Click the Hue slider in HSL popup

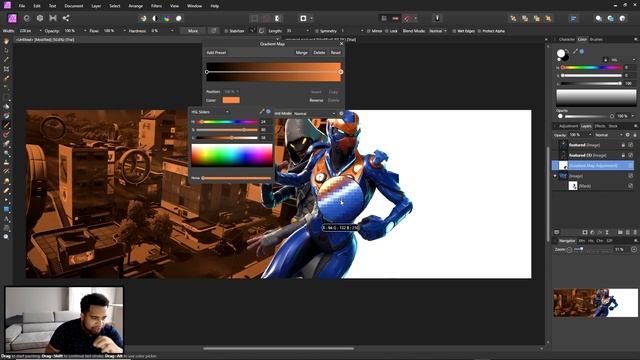pyautogui.click(x=227, y=122)
